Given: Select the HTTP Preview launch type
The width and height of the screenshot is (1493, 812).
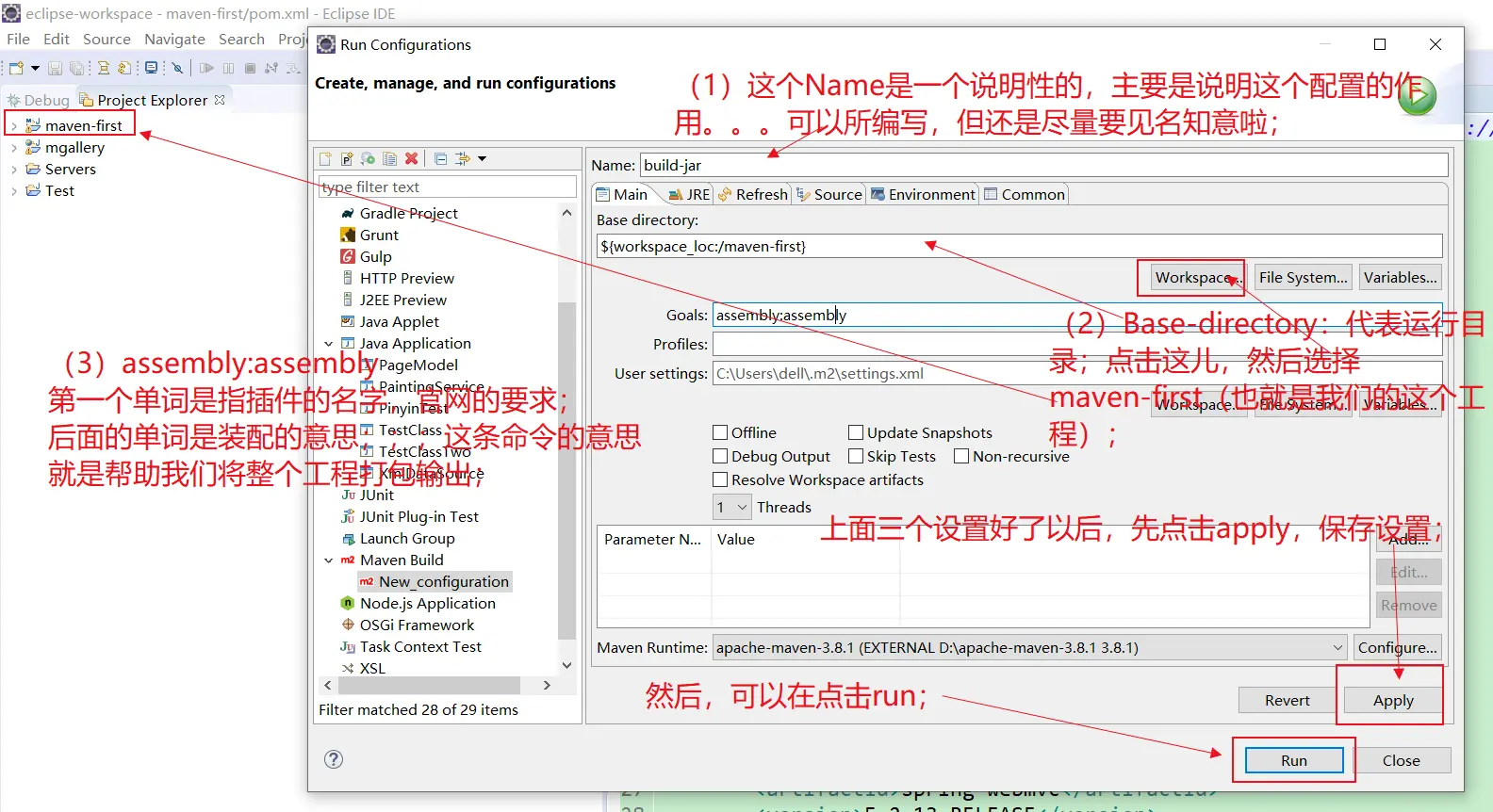Looking at the screenshot, I should click(x=397, y=279).
